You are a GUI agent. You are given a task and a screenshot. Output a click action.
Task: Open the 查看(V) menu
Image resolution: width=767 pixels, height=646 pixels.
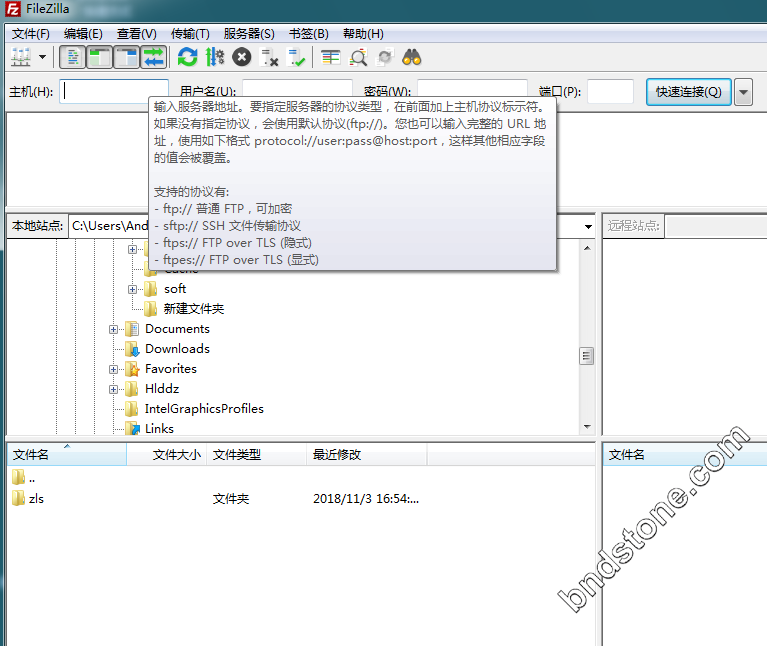point(137,34)
